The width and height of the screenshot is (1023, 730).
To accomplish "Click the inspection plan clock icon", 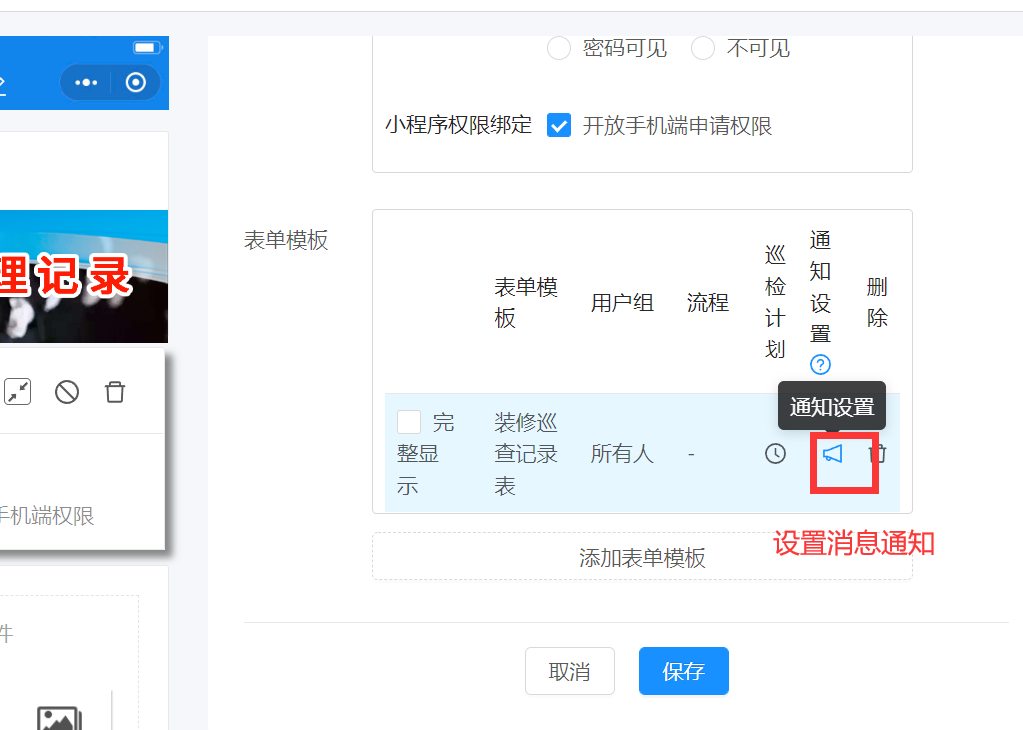I will [775, 454].
